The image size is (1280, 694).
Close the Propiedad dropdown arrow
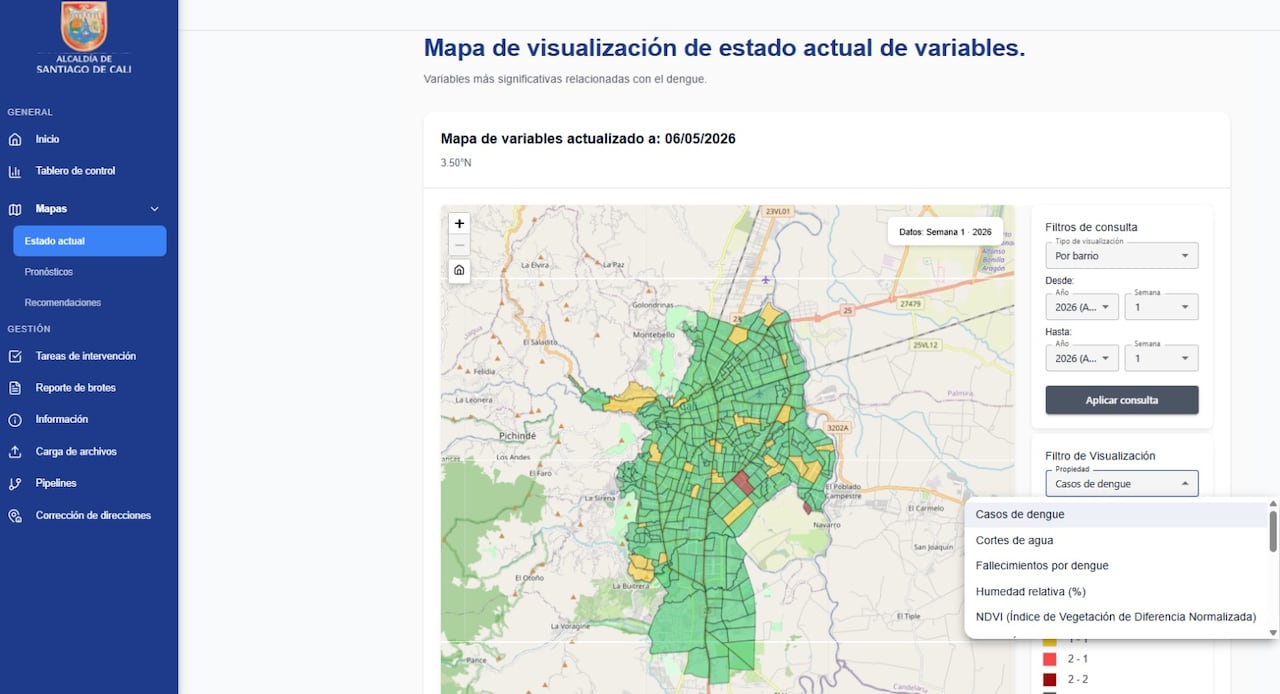point(1185,484)
